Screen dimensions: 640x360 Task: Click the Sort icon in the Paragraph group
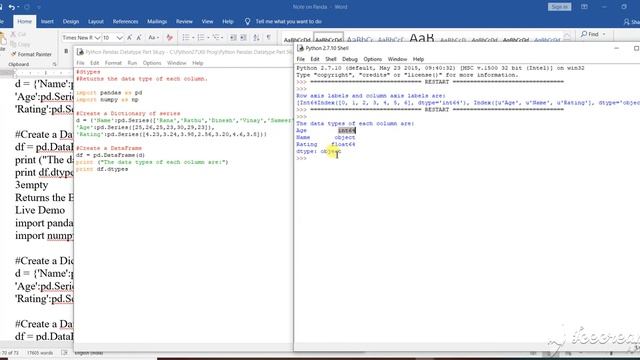[256, 38]
